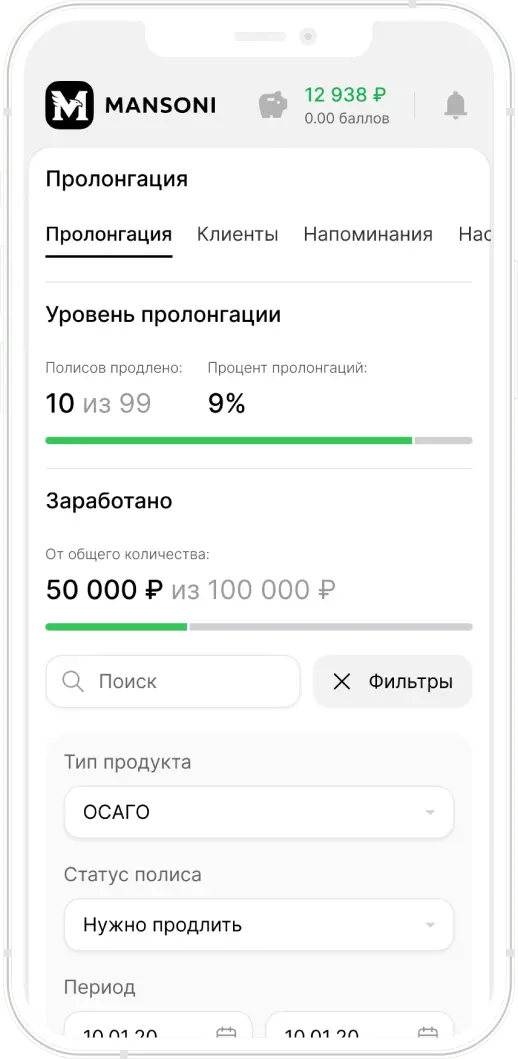This screenshot has height=1059, width=518.
Task: Open calendar icon of second period date
Action: [x=428, y=1033]
